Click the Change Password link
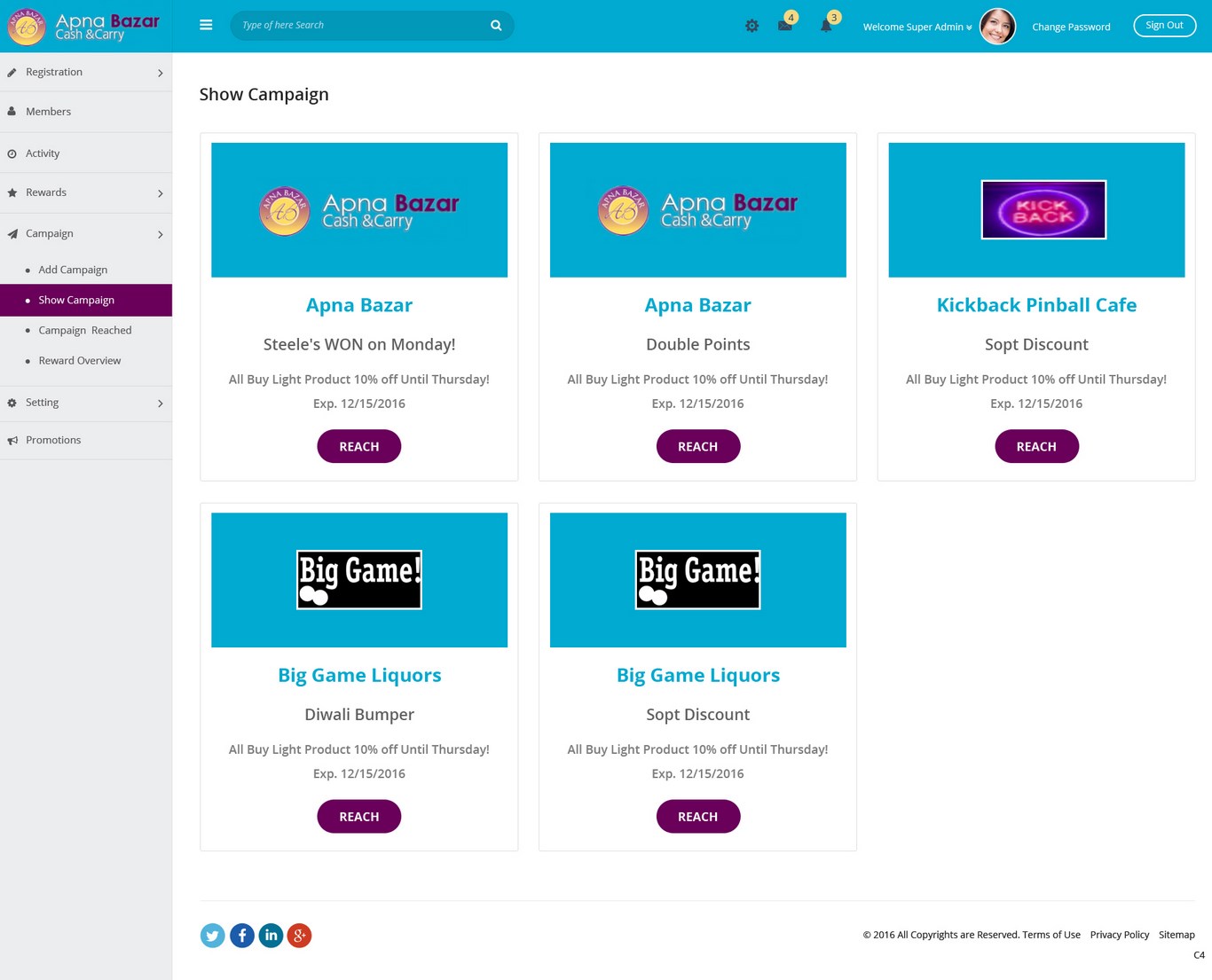1212x980 pixels. click(1071, 27)
